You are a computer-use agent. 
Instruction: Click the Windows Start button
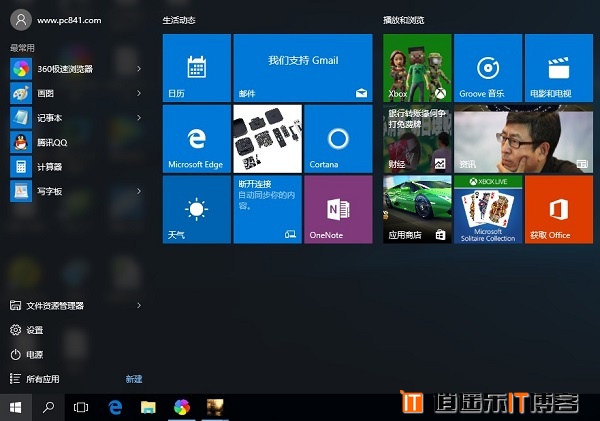(x=15, y=408)
